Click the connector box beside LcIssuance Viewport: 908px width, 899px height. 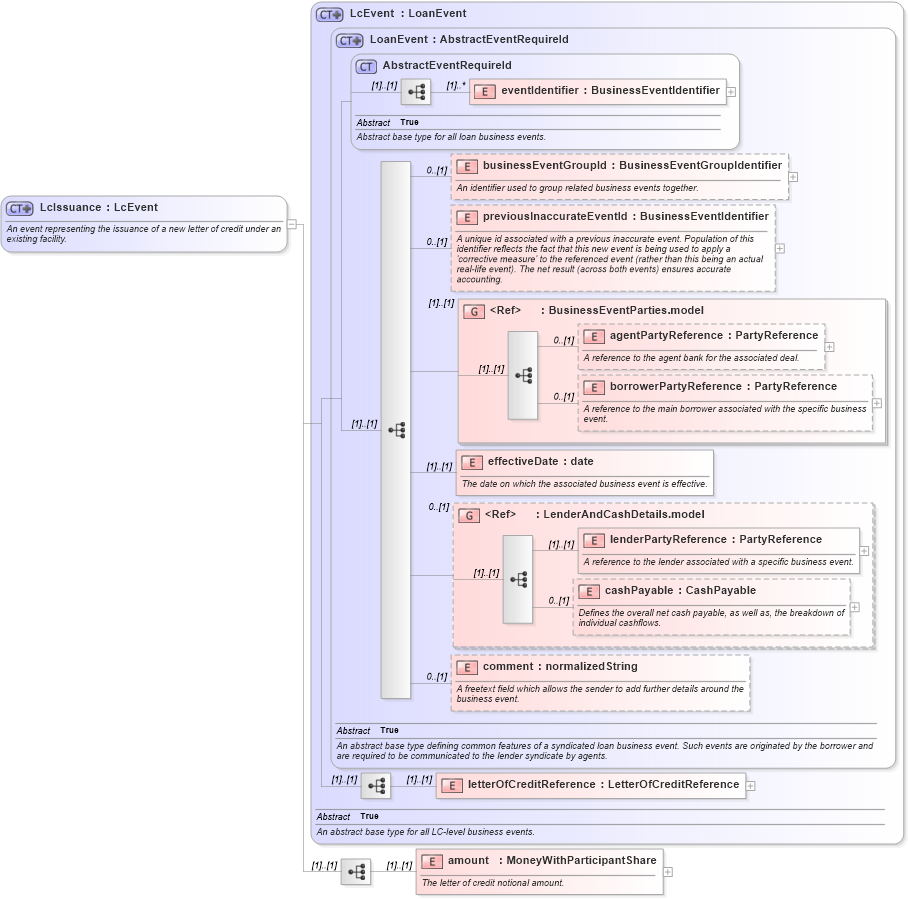[x=291, y=224]
